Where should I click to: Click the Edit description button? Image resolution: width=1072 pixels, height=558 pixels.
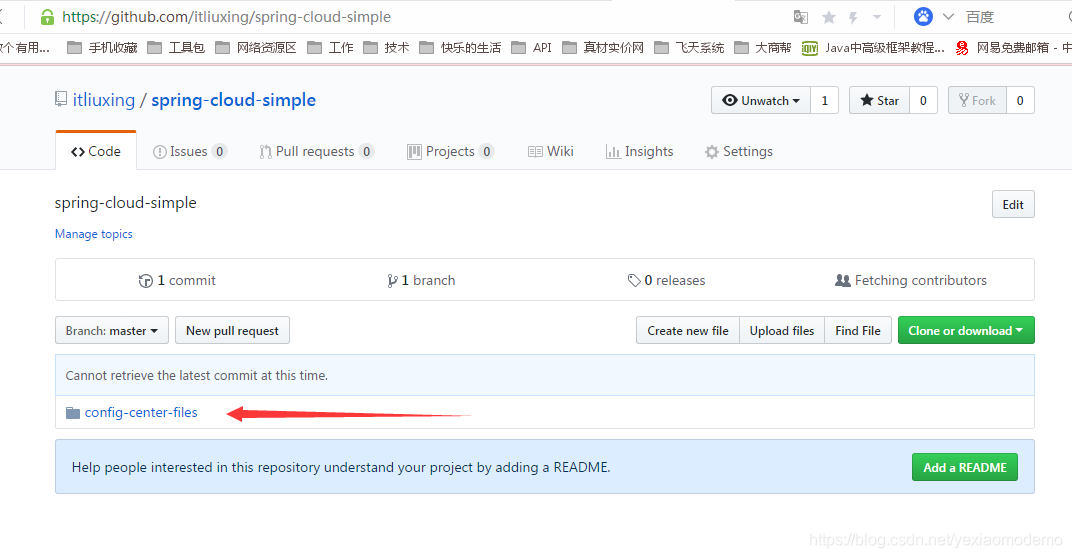[1013, 204]
